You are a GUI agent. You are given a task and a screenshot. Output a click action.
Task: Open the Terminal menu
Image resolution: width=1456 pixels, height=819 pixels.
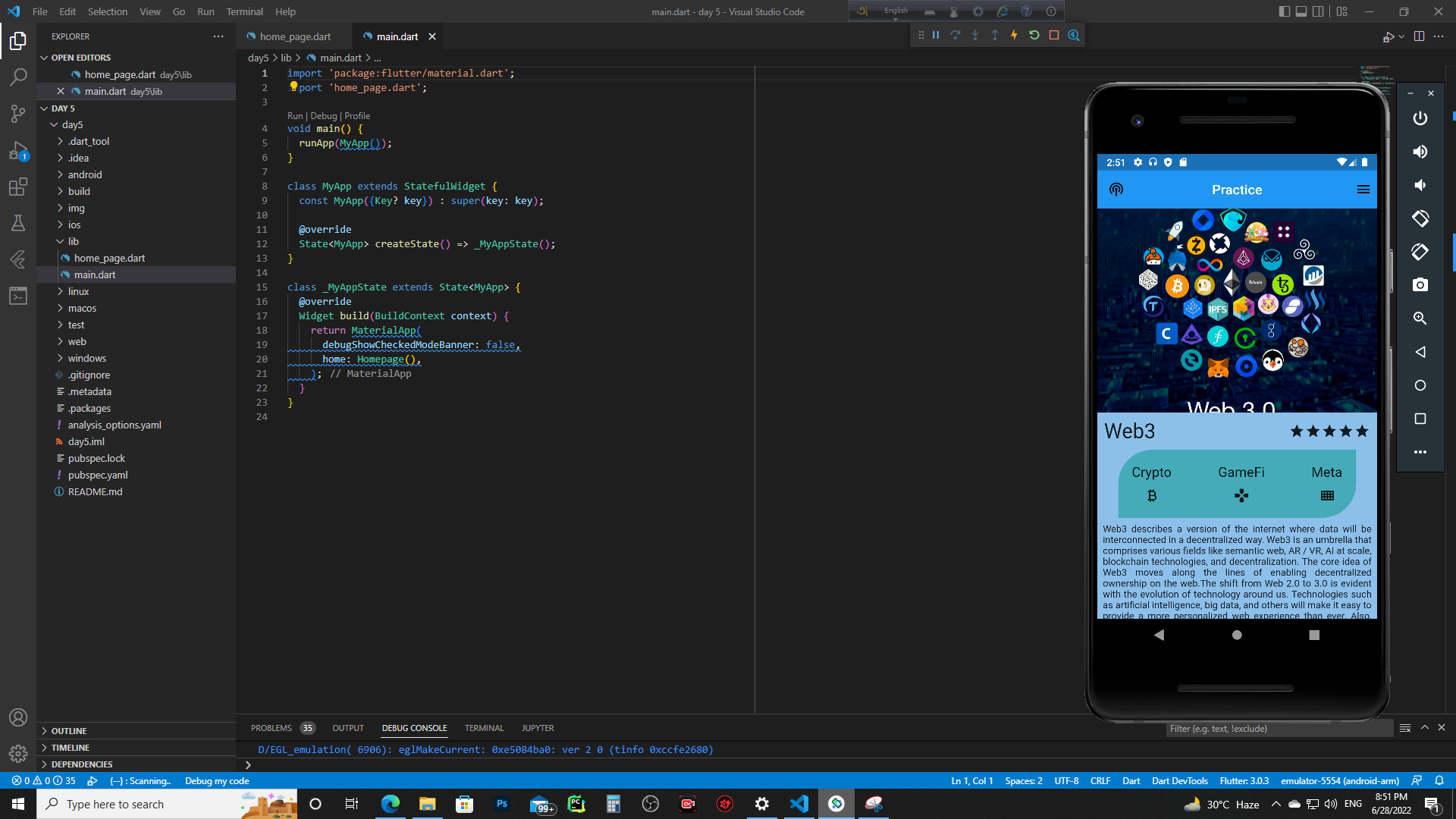click(244, 11)
